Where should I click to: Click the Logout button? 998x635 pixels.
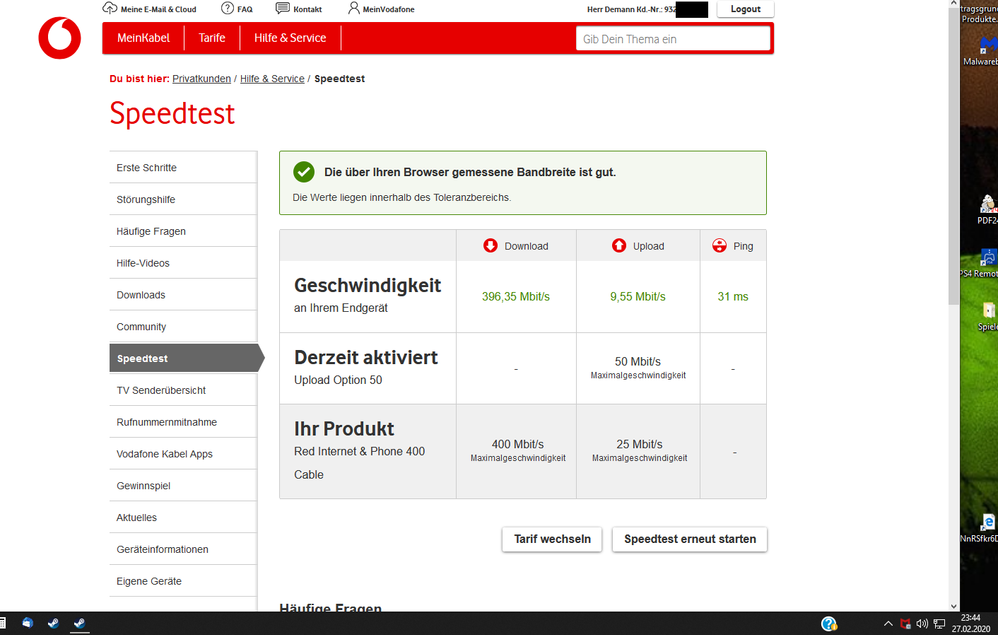745,9
